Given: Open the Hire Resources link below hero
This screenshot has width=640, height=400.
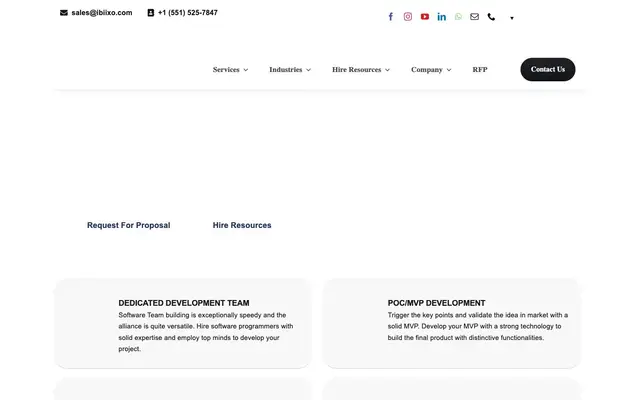Looking at the screenshot, I should pos(242,225).
